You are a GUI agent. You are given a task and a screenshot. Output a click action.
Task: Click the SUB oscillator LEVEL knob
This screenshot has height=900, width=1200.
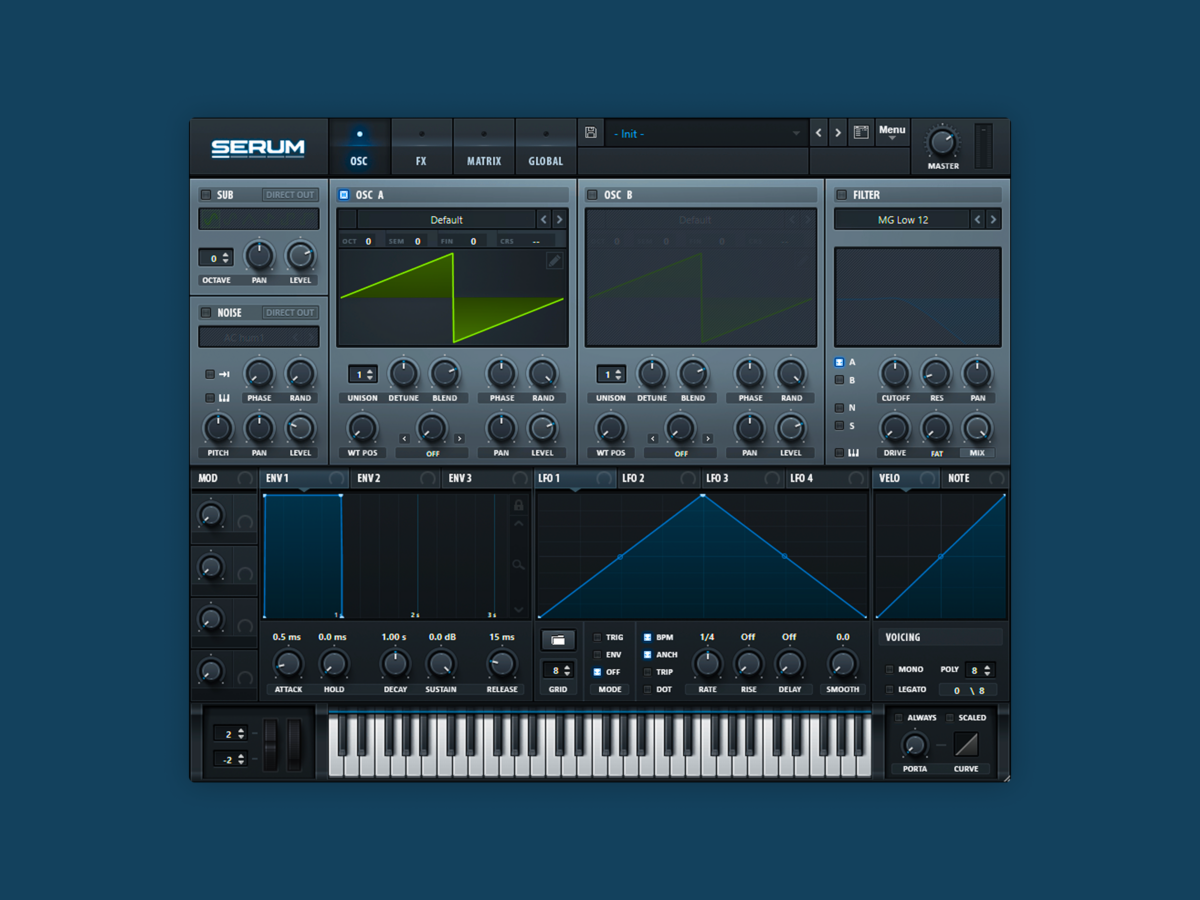click(x=300, y=256)
